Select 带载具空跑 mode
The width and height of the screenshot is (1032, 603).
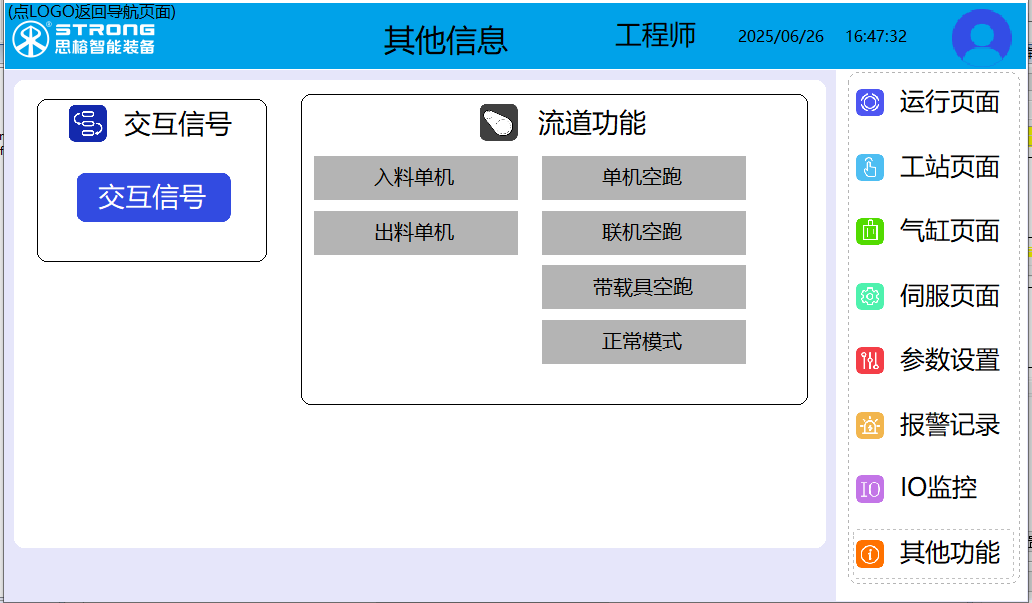click(x=643, y=287)
